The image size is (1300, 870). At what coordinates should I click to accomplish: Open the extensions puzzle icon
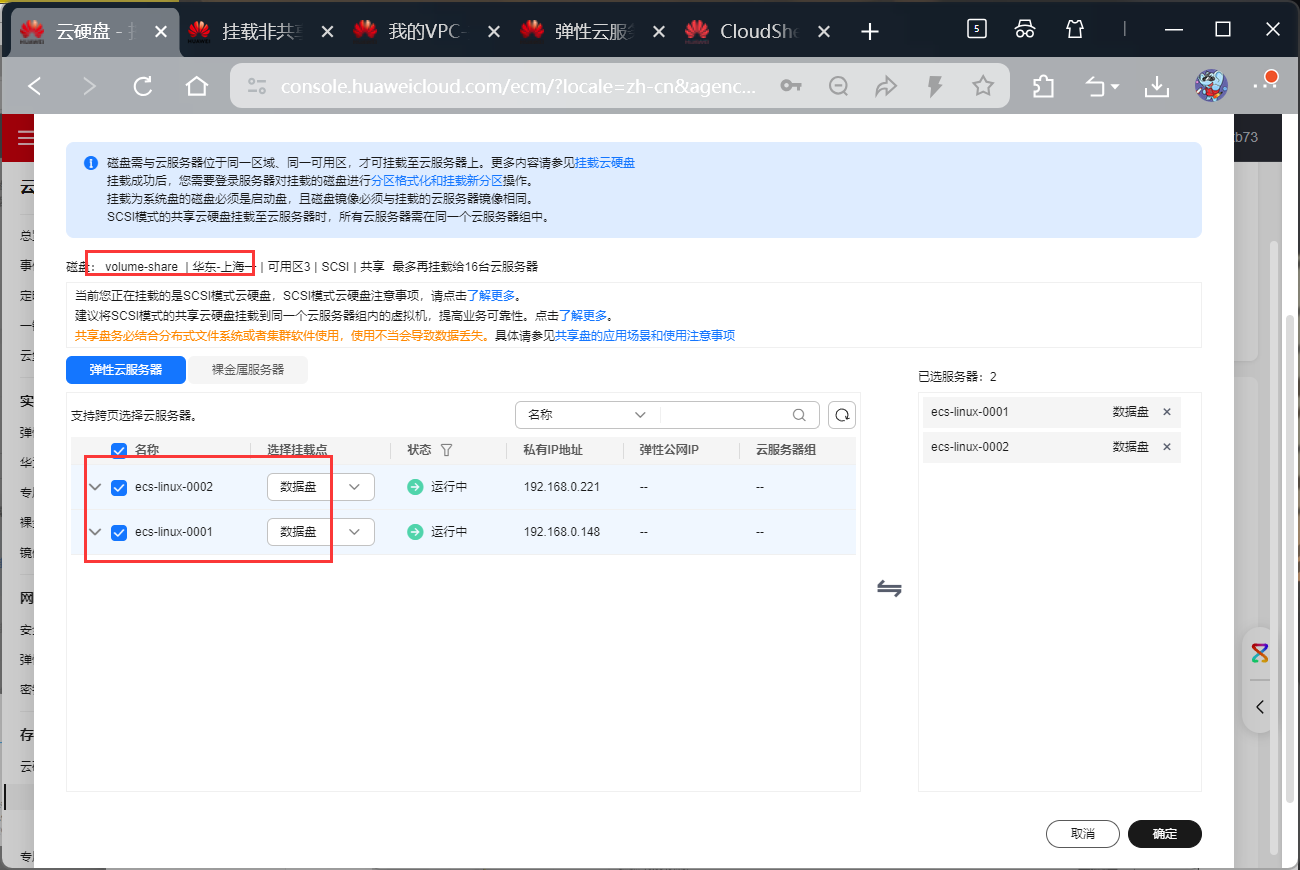(x=1043, y=87)
